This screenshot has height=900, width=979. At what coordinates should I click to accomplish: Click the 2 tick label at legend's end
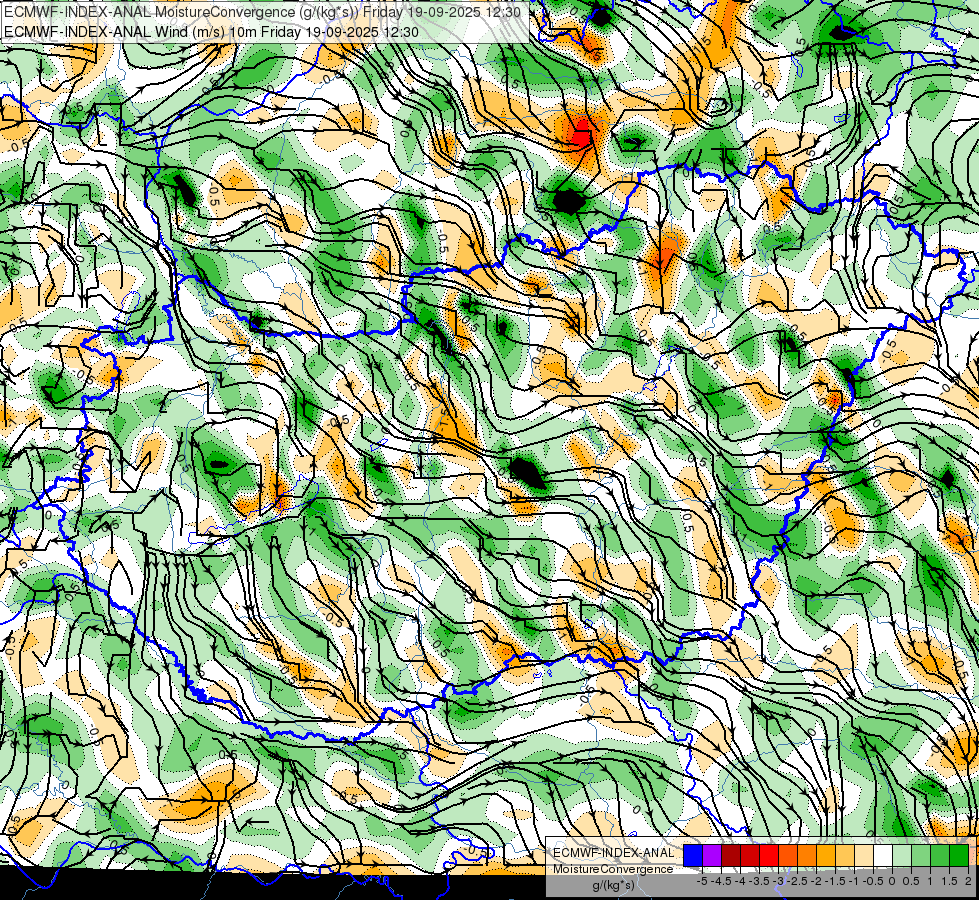[x=968, y=881]
